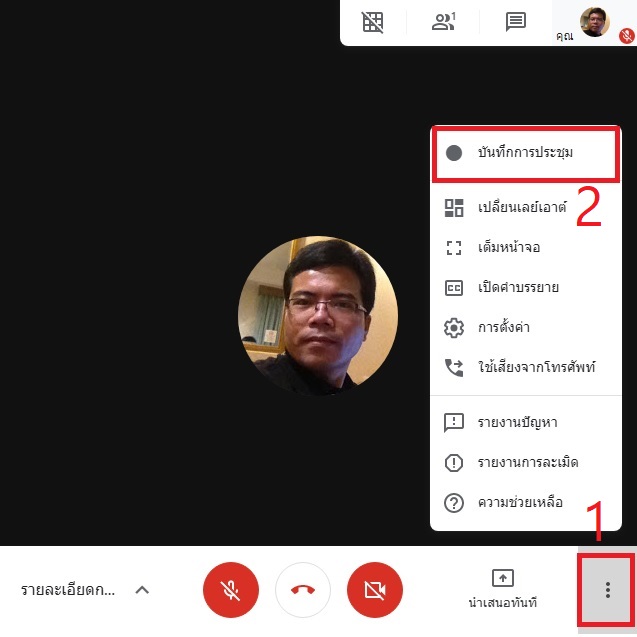Image resolution: width=637 pixels, height=637 pixels.
Task: Click the settings gear icon
Action: pos(454,327)
